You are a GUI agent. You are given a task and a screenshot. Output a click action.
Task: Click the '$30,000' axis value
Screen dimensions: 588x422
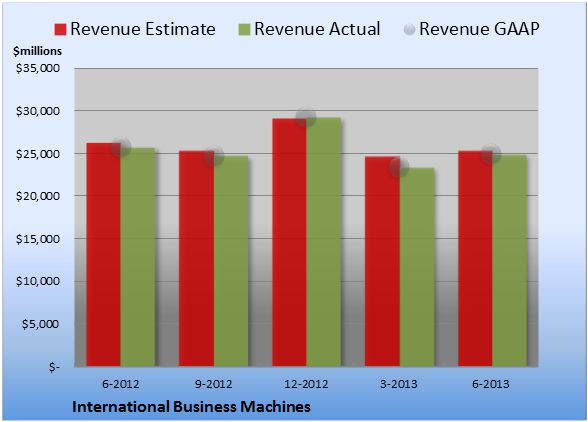(38, 111)
